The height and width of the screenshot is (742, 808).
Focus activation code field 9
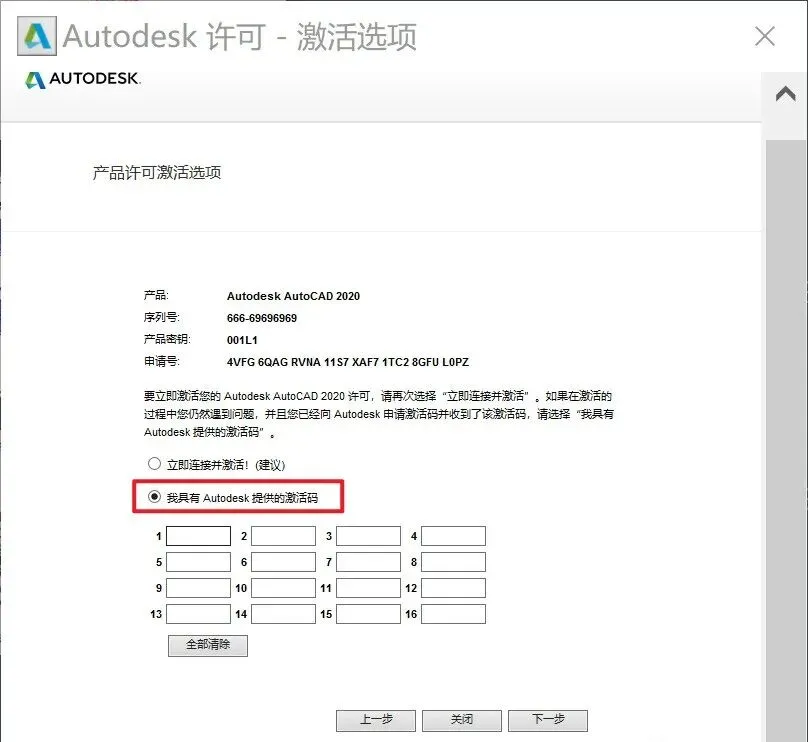tap(198, 588)
